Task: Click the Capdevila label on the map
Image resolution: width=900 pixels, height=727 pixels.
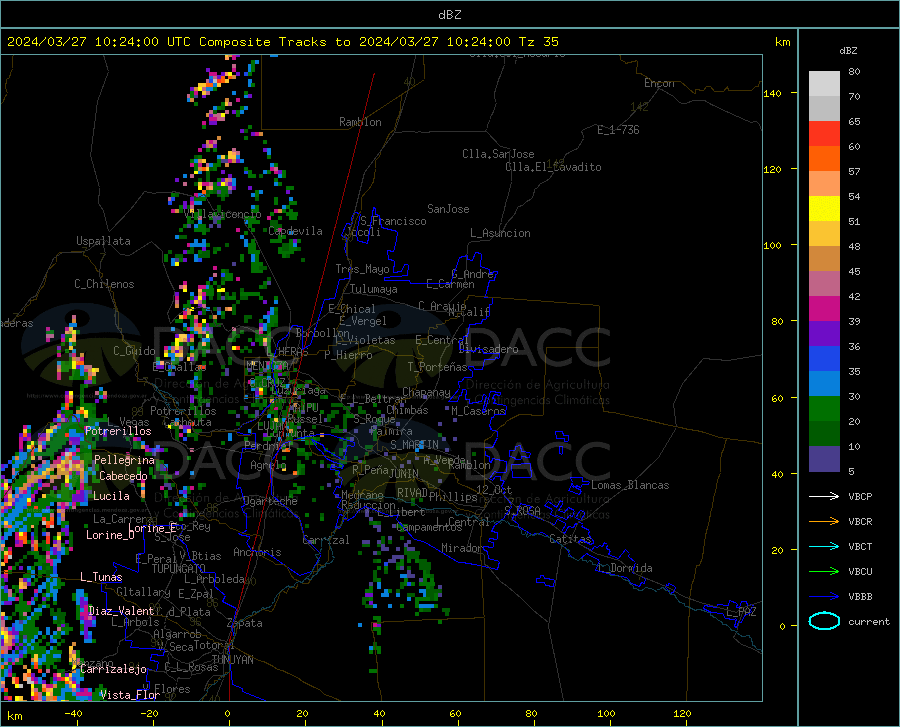Action: (x=295, y=231)
